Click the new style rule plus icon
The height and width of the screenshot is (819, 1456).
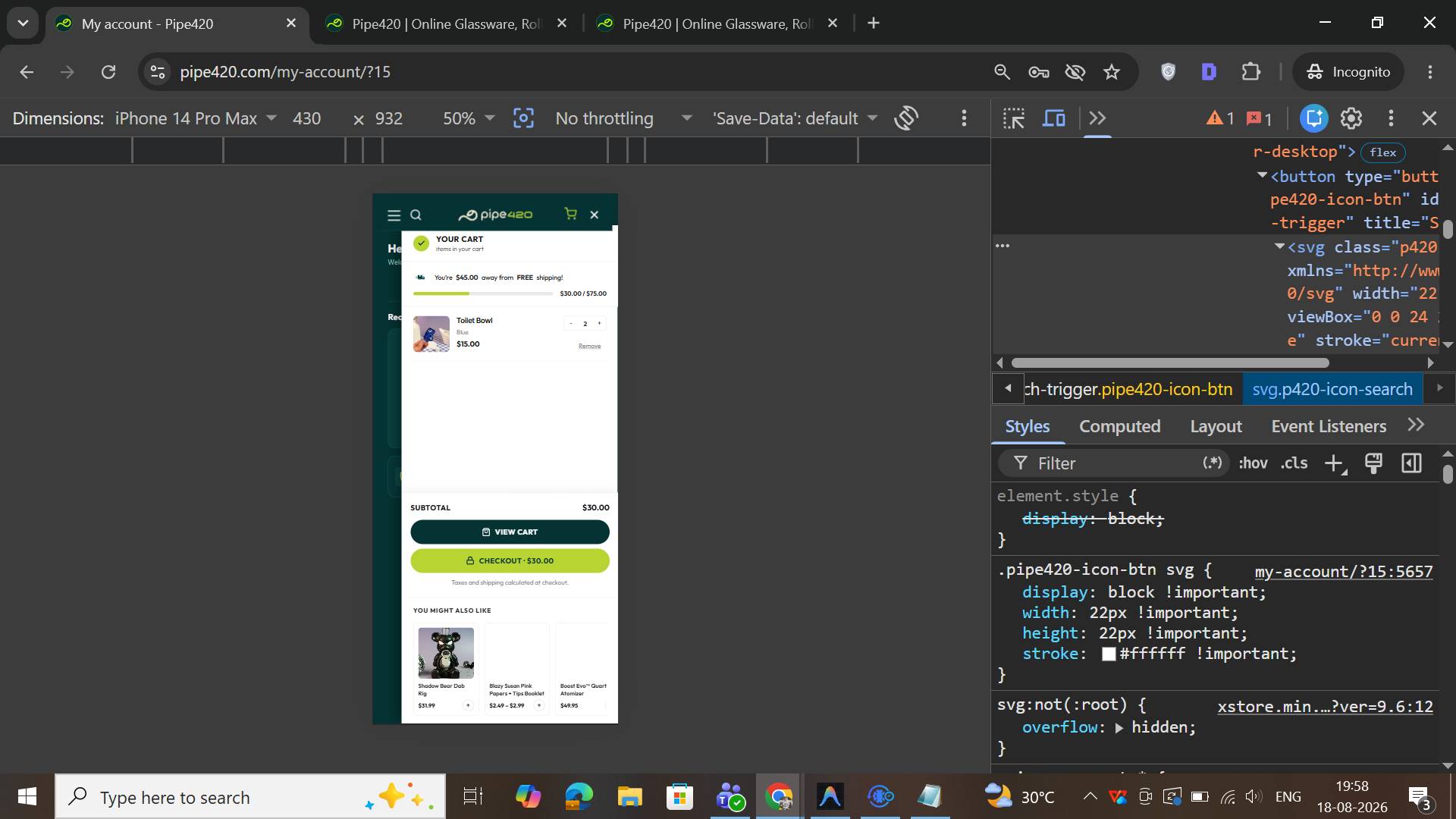(x=1334, y=463)
